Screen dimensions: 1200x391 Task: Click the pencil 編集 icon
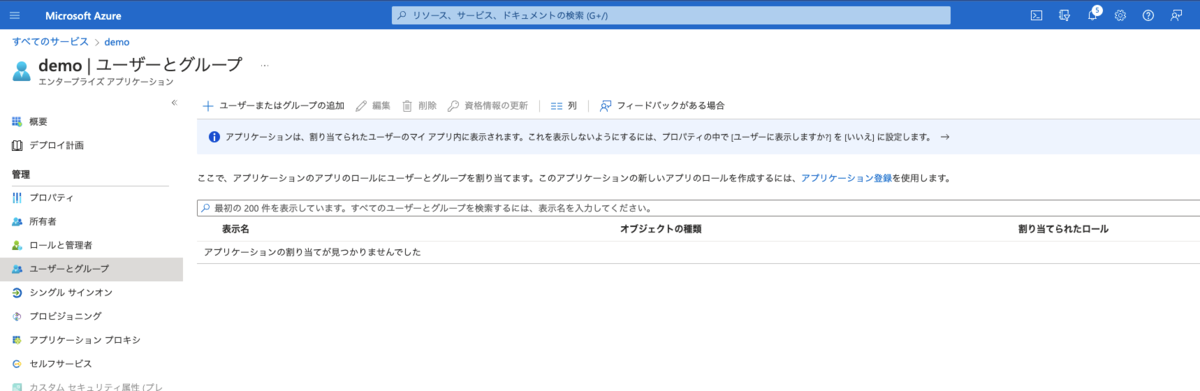coord(361,105)
